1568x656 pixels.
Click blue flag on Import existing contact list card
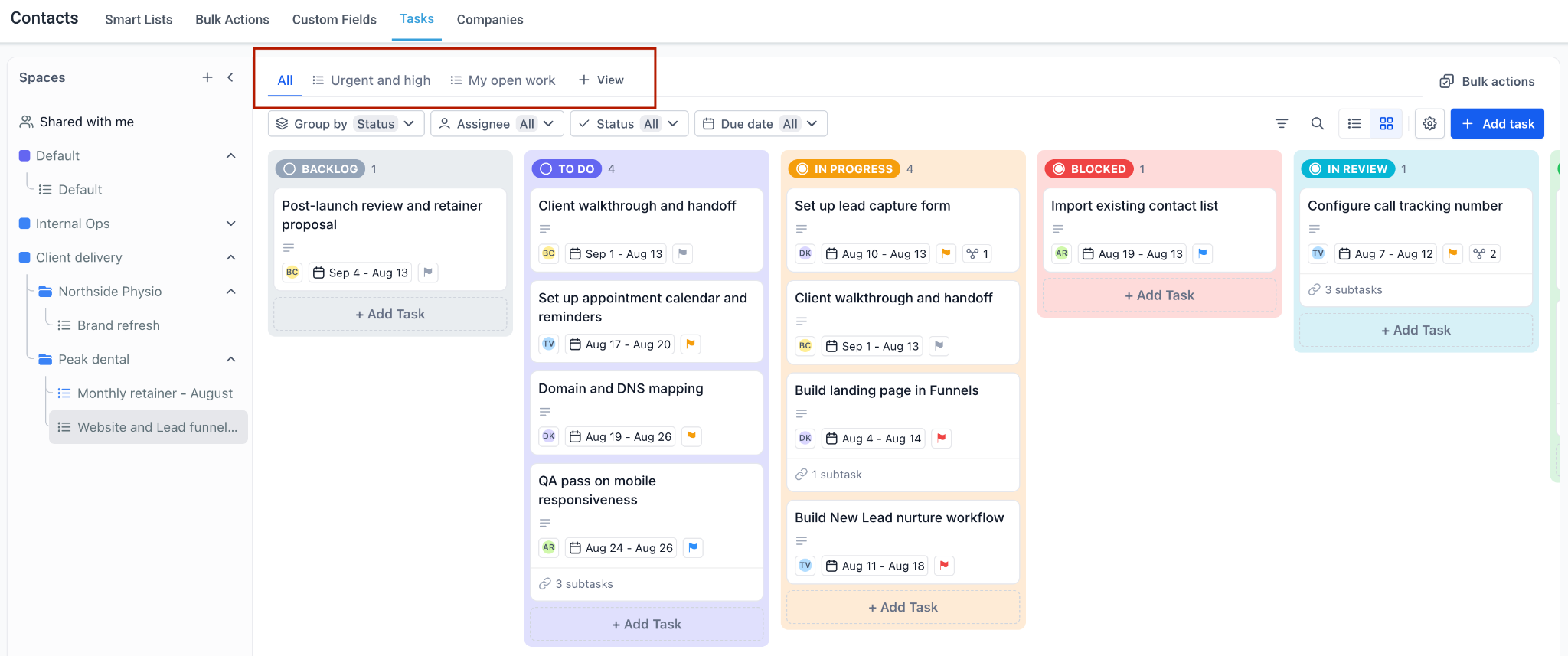coord(1202,253)
